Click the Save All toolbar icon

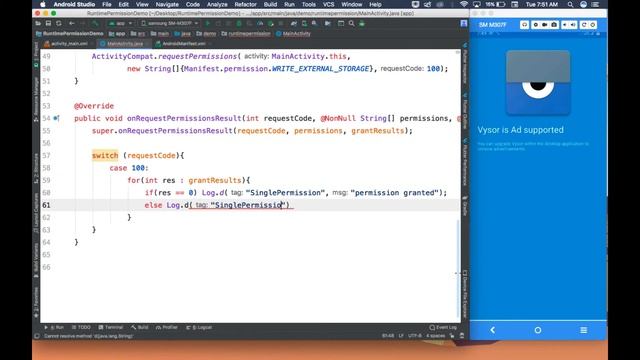pos(48,24)
